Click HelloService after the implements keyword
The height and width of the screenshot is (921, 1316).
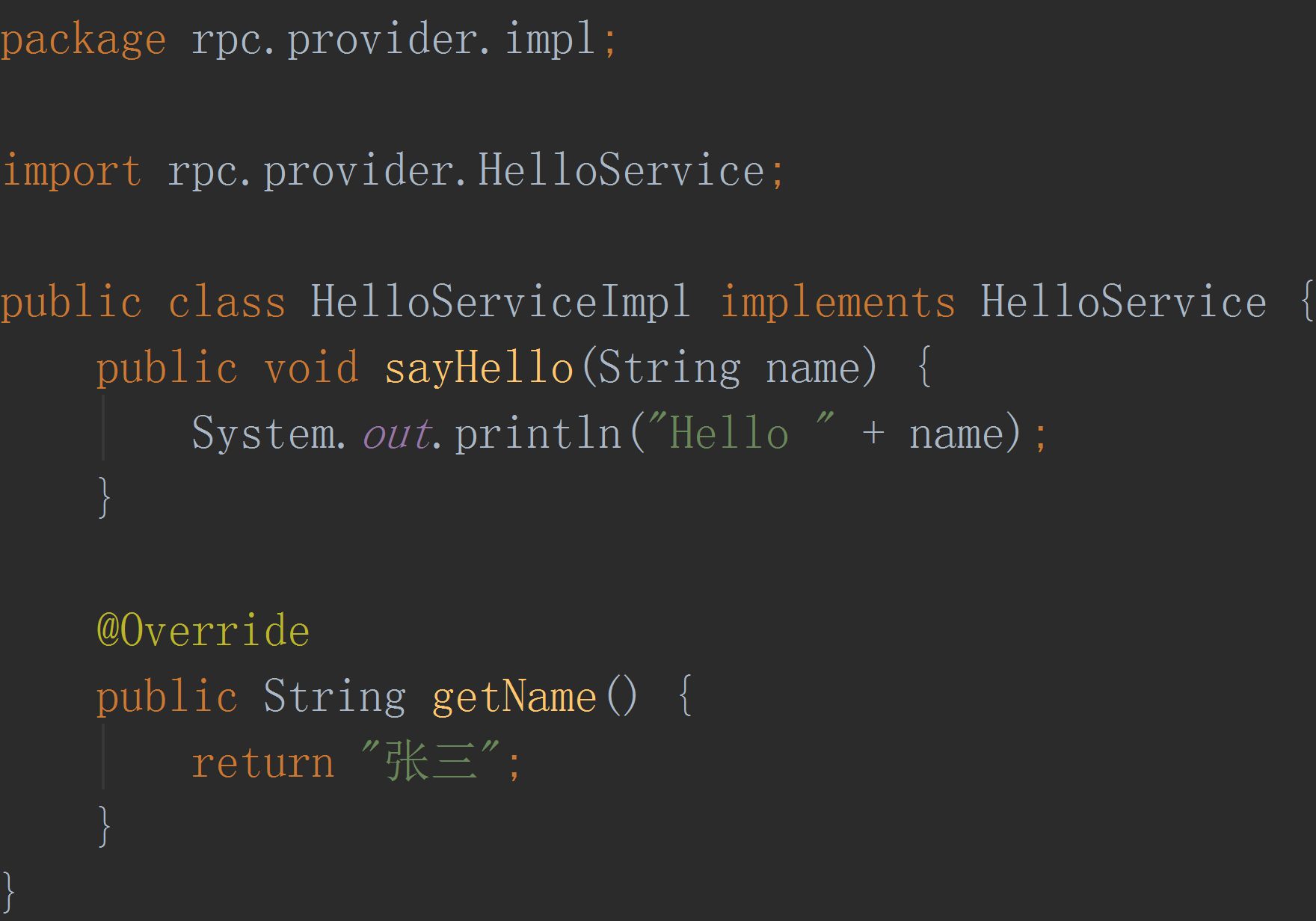[1123, 303]
